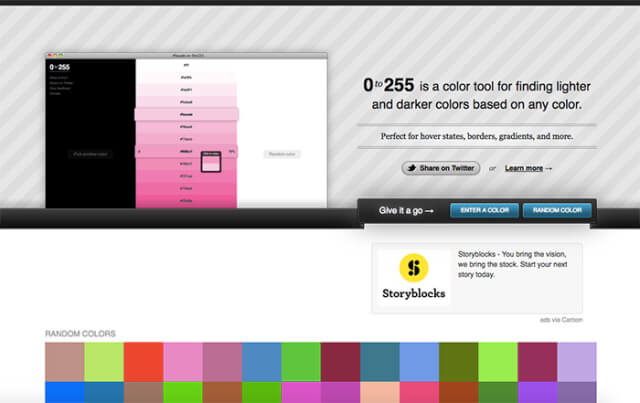Screen dimensions: 640x403
Task: Choose the raspberry swatch beside lavender
Action: [538, 362]
